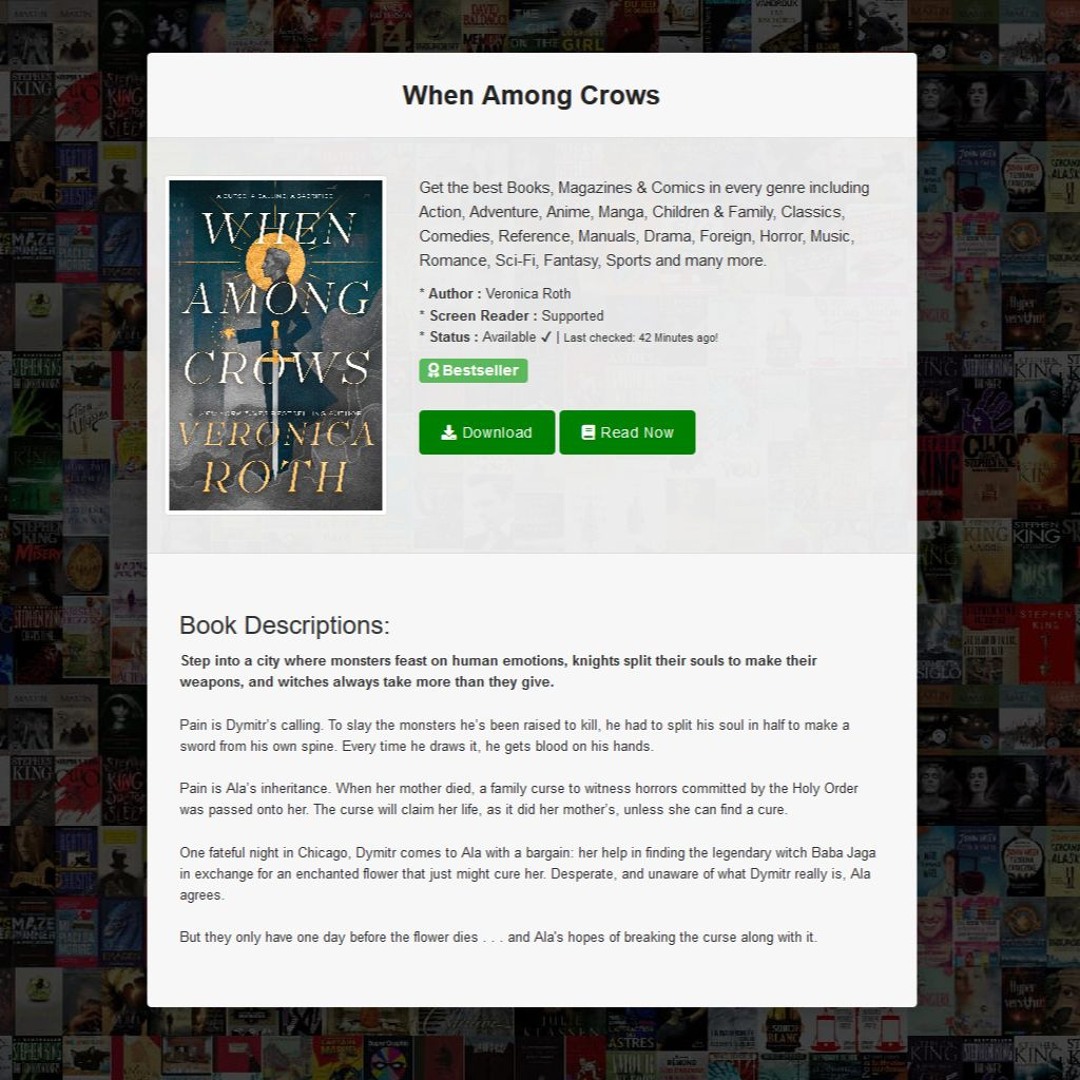The image size is (1080, 1080).
Task: Click the book icon on Read Now button
Action: 588,432
